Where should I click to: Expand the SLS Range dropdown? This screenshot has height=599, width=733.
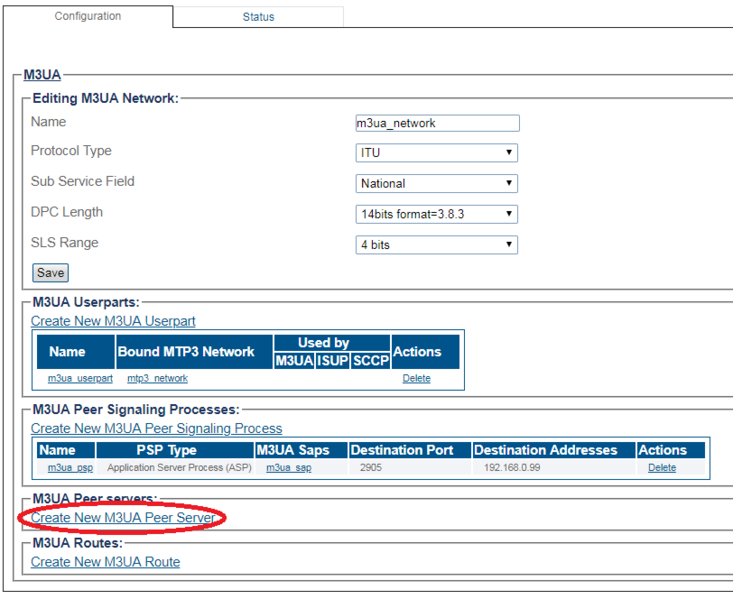[436, 245]
